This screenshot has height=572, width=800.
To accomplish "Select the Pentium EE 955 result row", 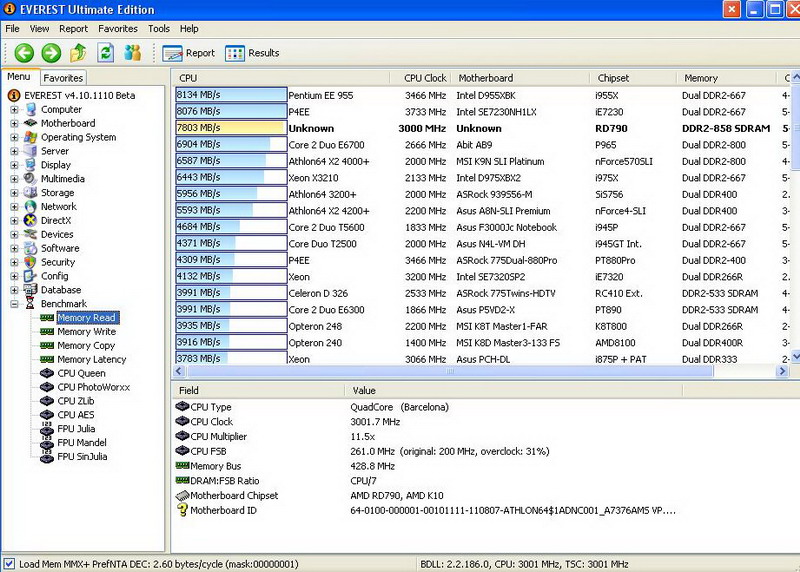I will point(482,95).
